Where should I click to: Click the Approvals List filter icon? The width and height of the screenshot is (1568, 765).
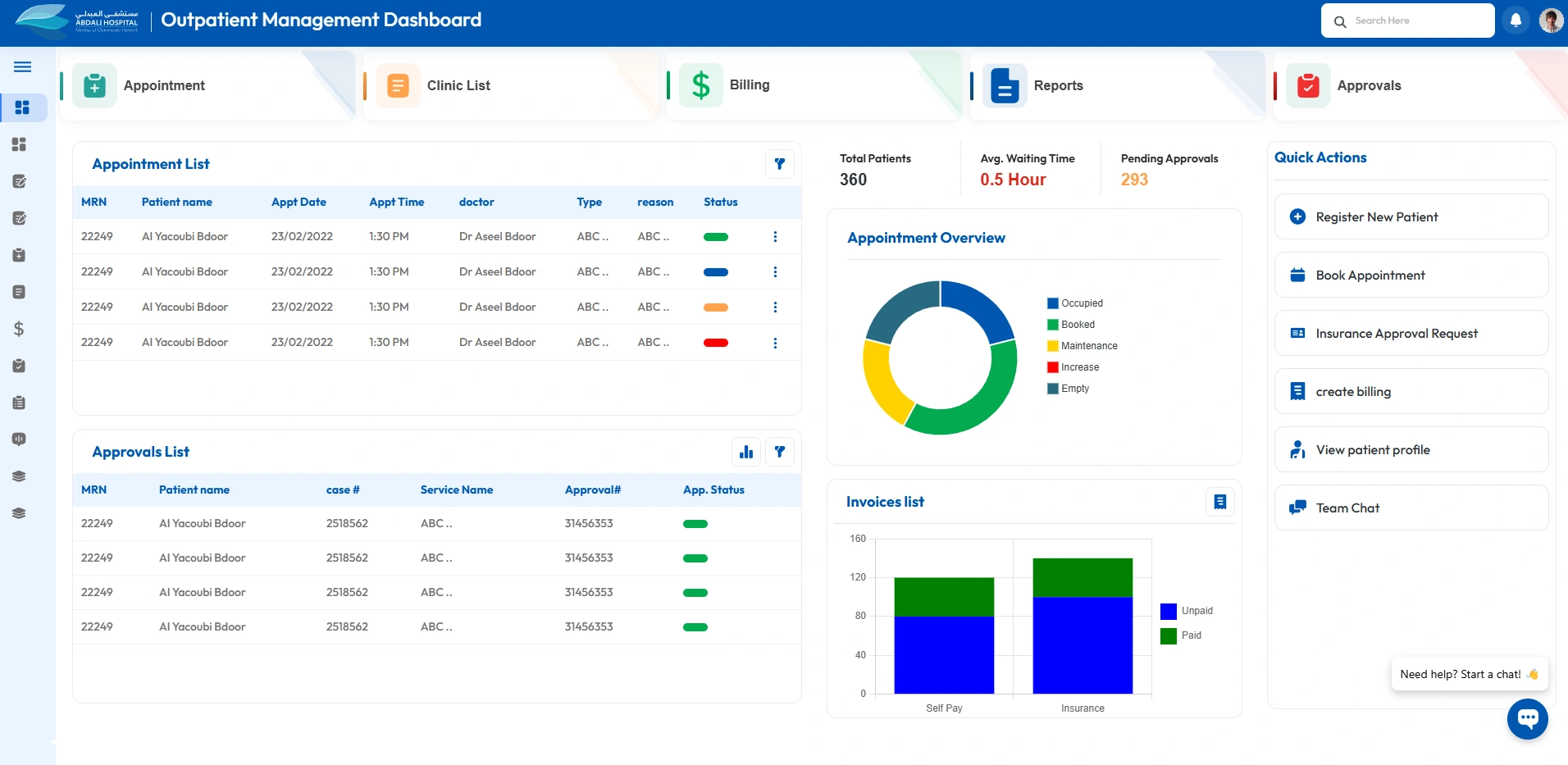click(x=779, y=452)
